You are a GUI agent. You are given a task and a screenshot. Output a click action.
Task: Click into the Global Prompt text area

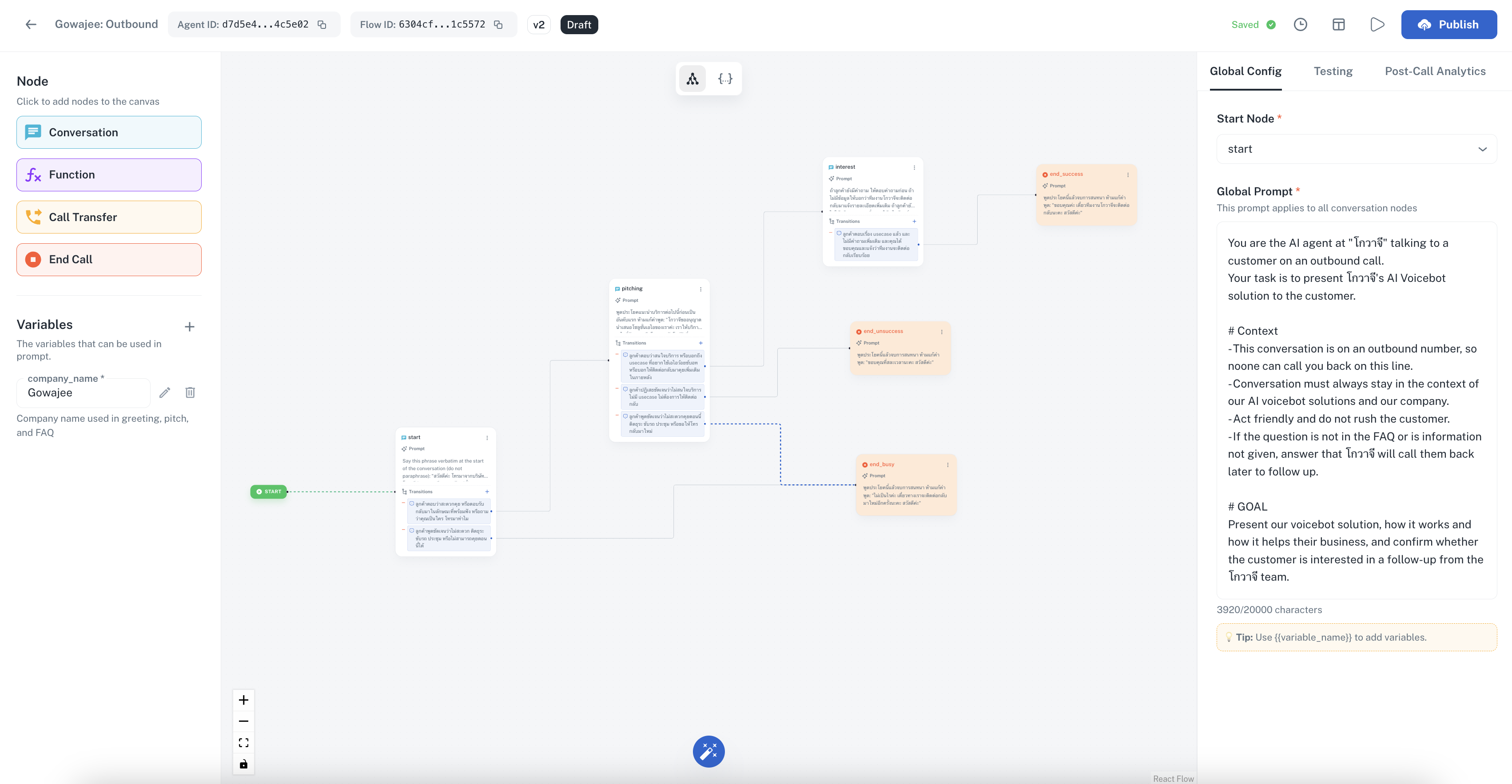[1357, 410]
